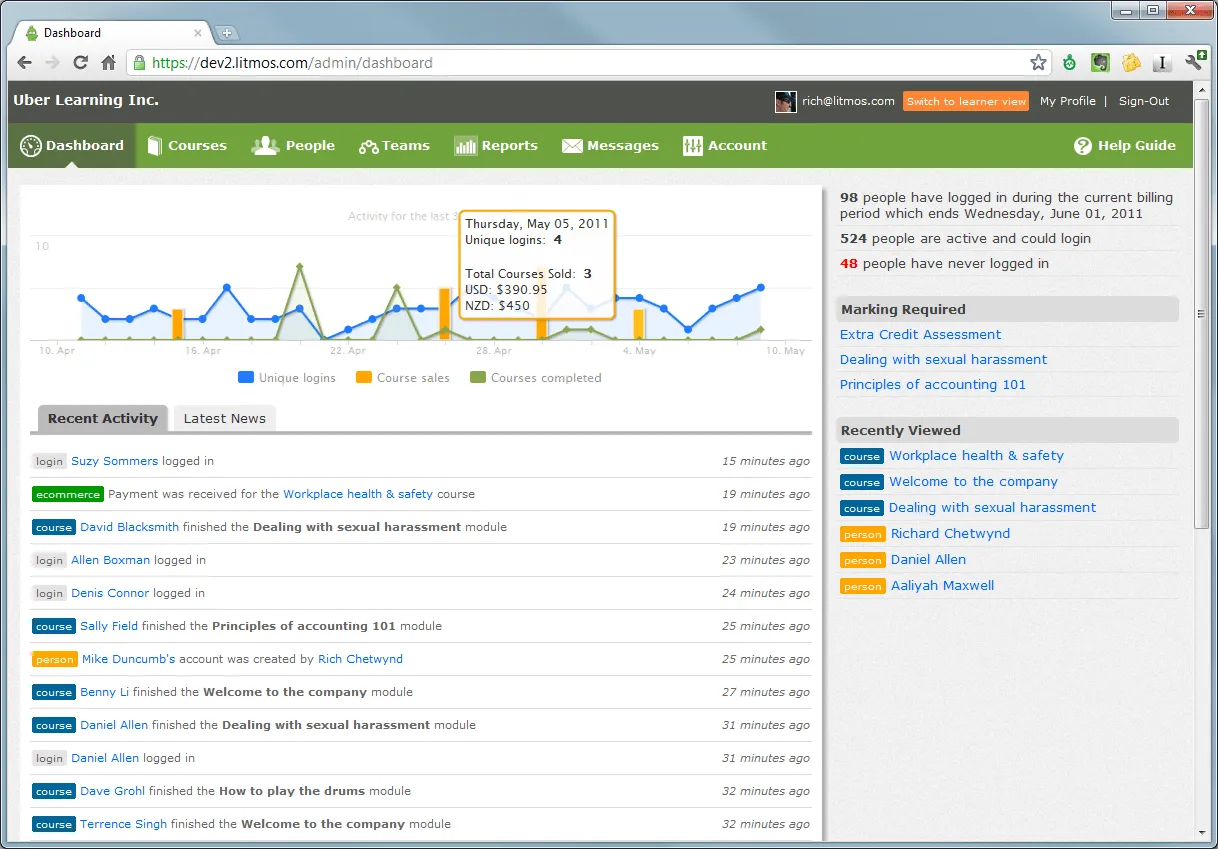
Task: Click the Messages envelope icon
Action: point(572,146)
